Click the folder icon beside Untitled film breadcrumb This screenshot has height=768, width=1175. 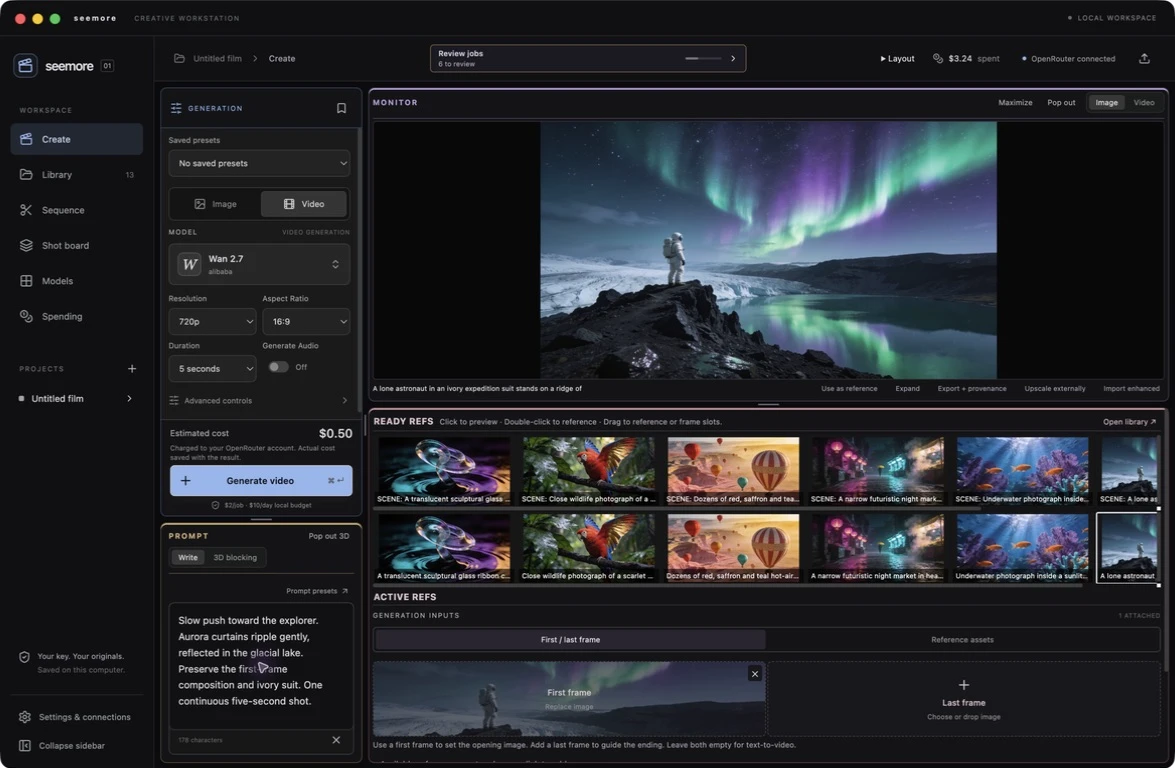click(x=179, y=58)
